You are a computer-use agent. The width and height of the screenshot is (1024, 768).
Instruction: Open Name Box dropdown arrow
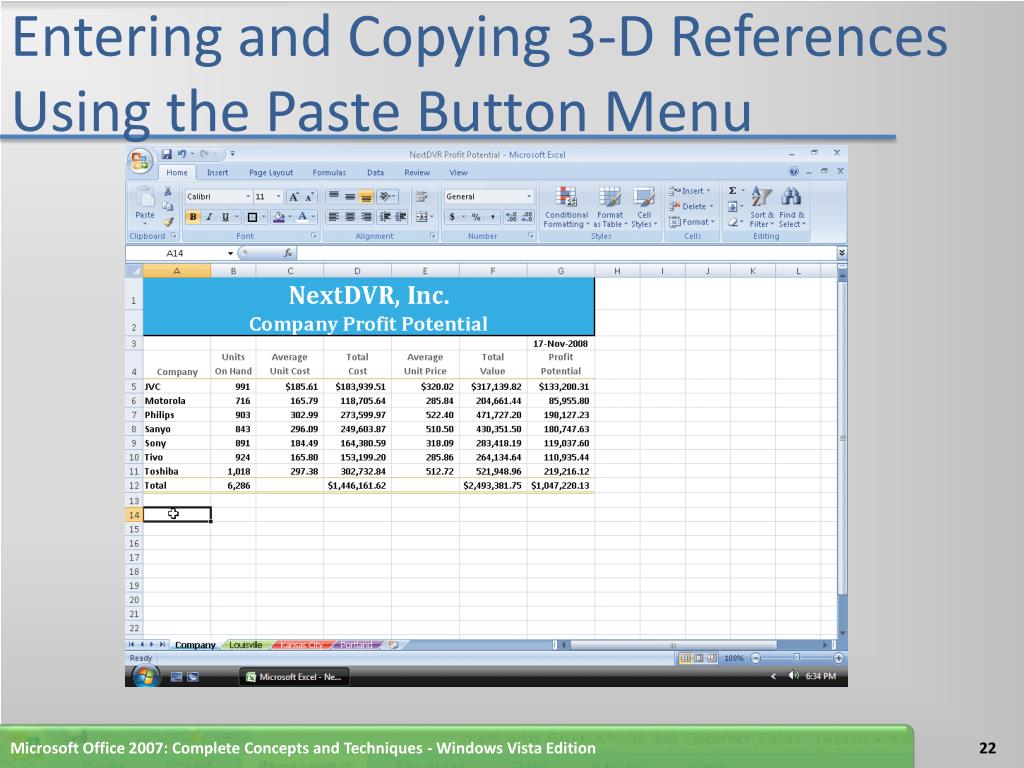click(231, 253)
